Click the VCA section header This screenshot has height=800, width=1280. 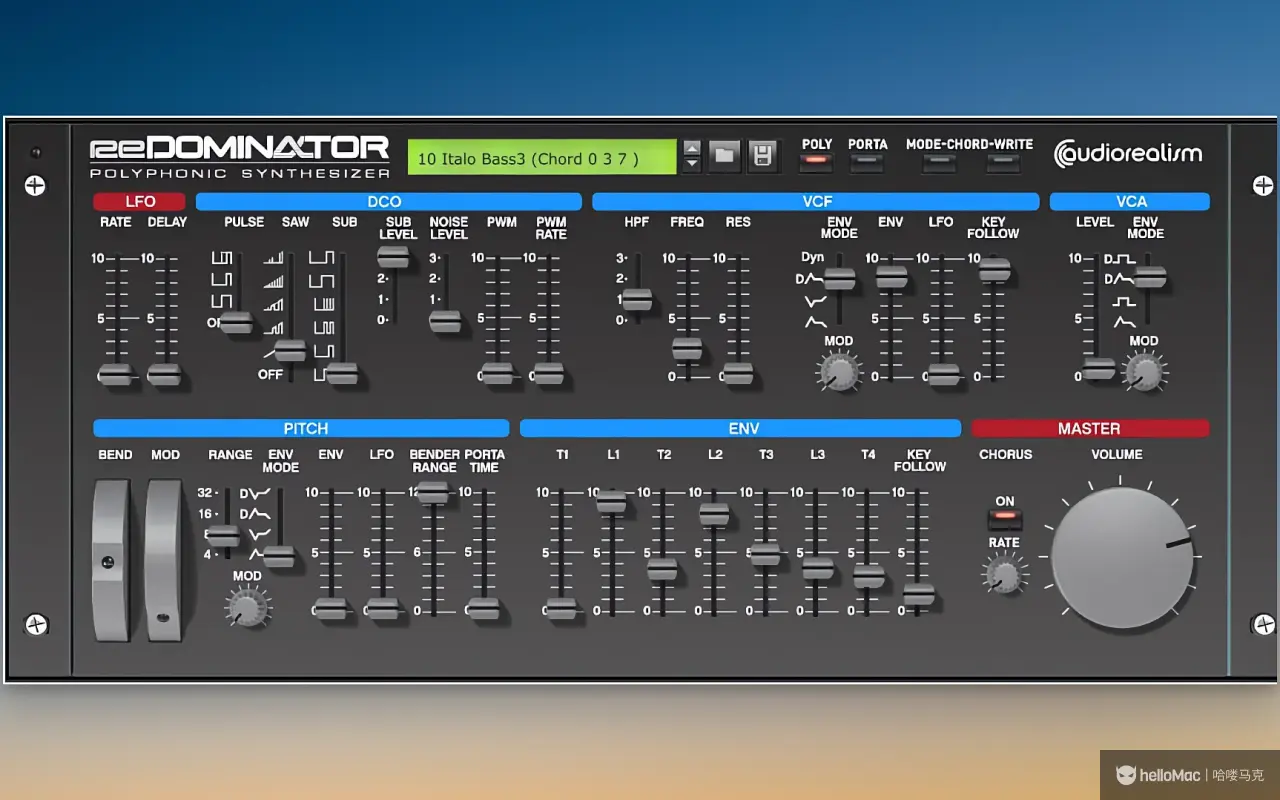[1130, 201]
